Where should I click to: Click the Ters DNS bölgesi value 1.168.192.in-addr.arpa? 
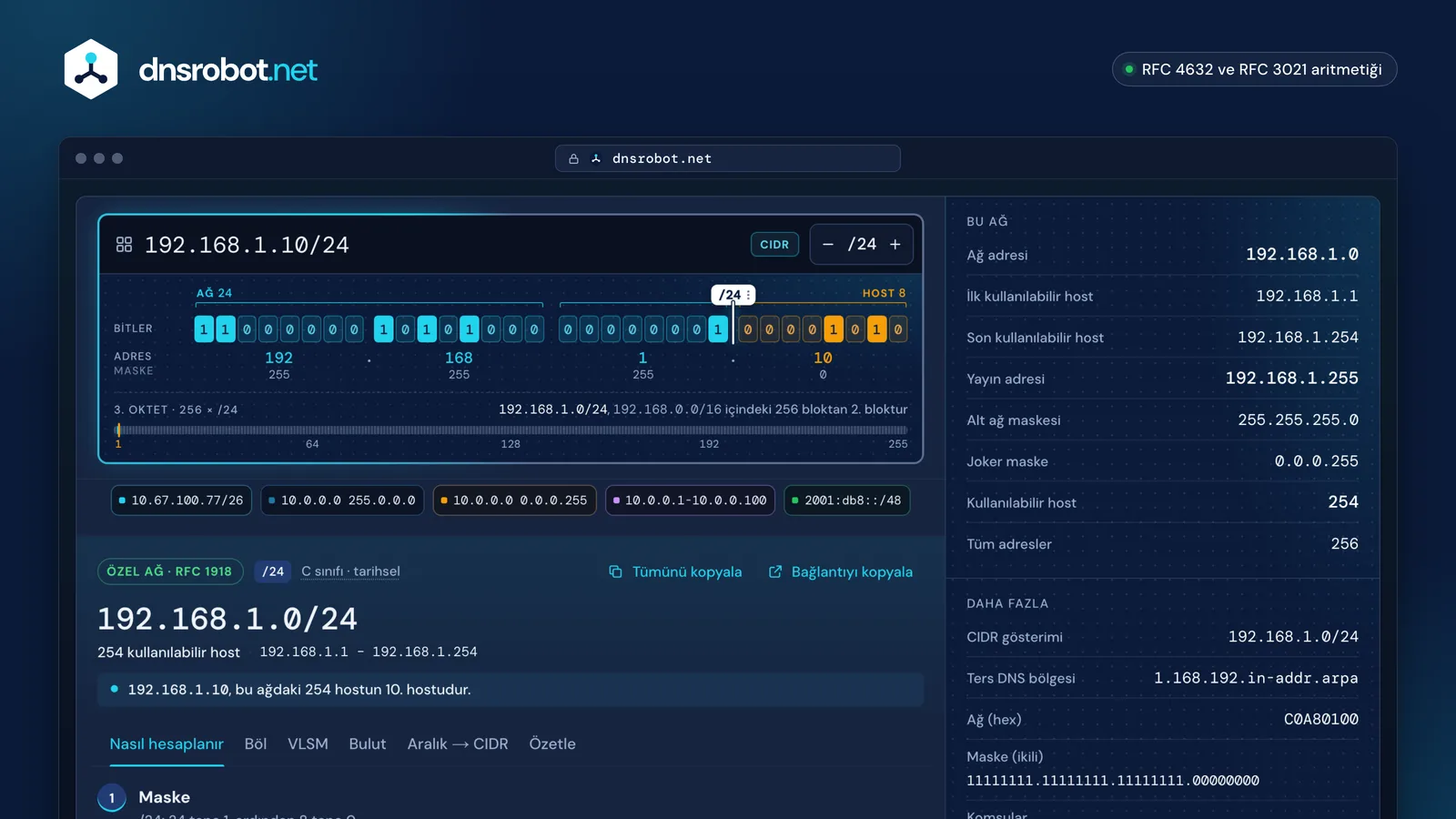(x=1256, y=678)
